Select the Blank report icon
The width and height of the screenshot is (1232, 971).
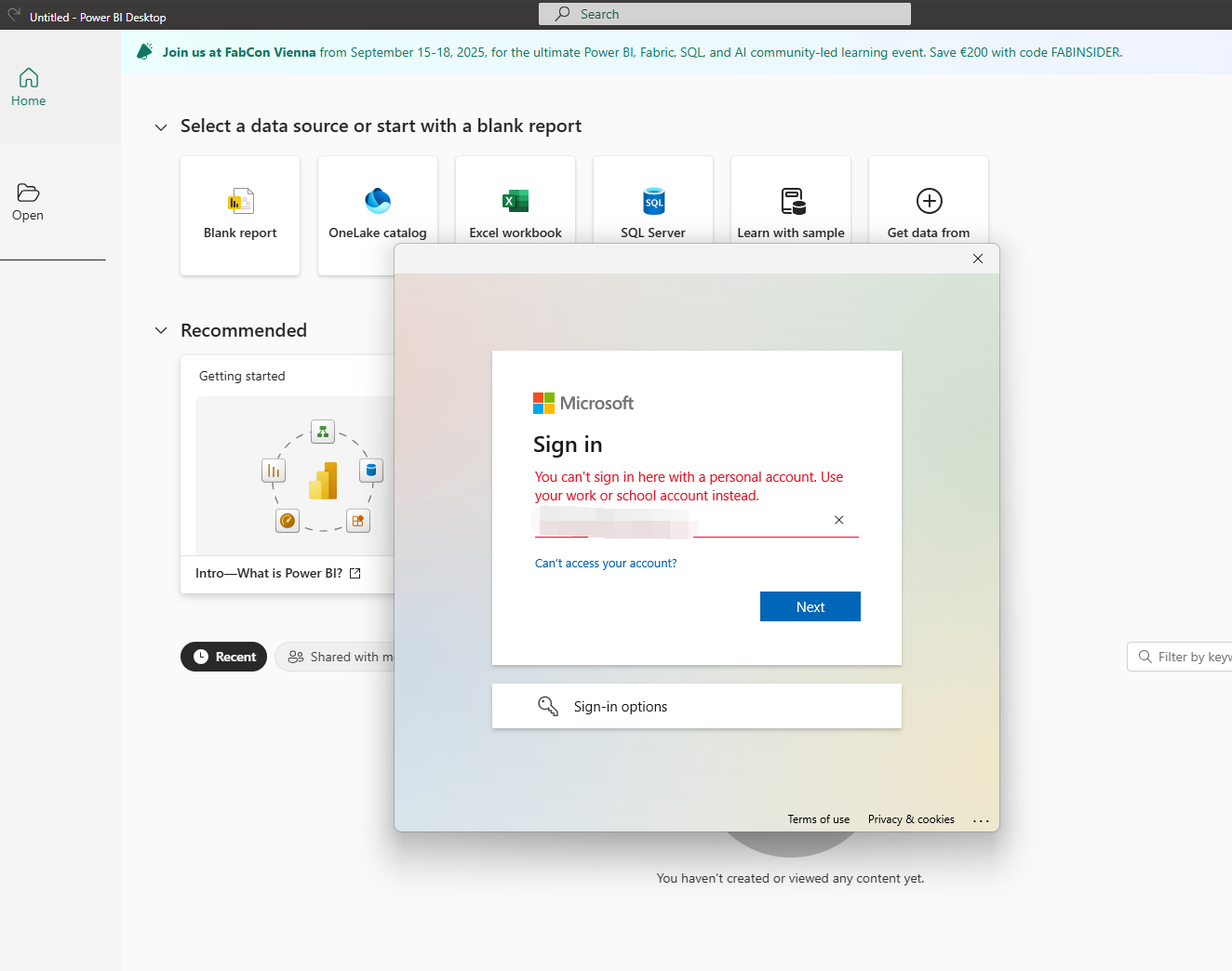click(240, 201)
